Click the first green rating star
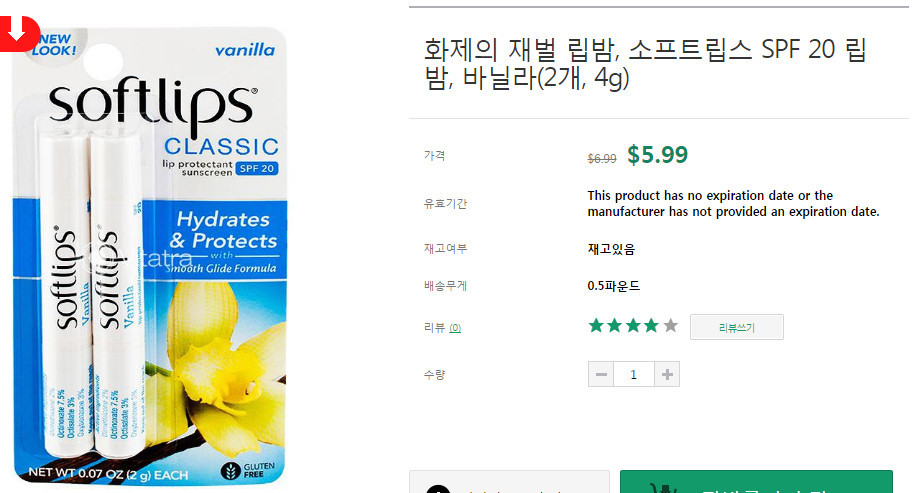Image resolution: width=916 pixels, height=493 pixels. click(596, 325)
